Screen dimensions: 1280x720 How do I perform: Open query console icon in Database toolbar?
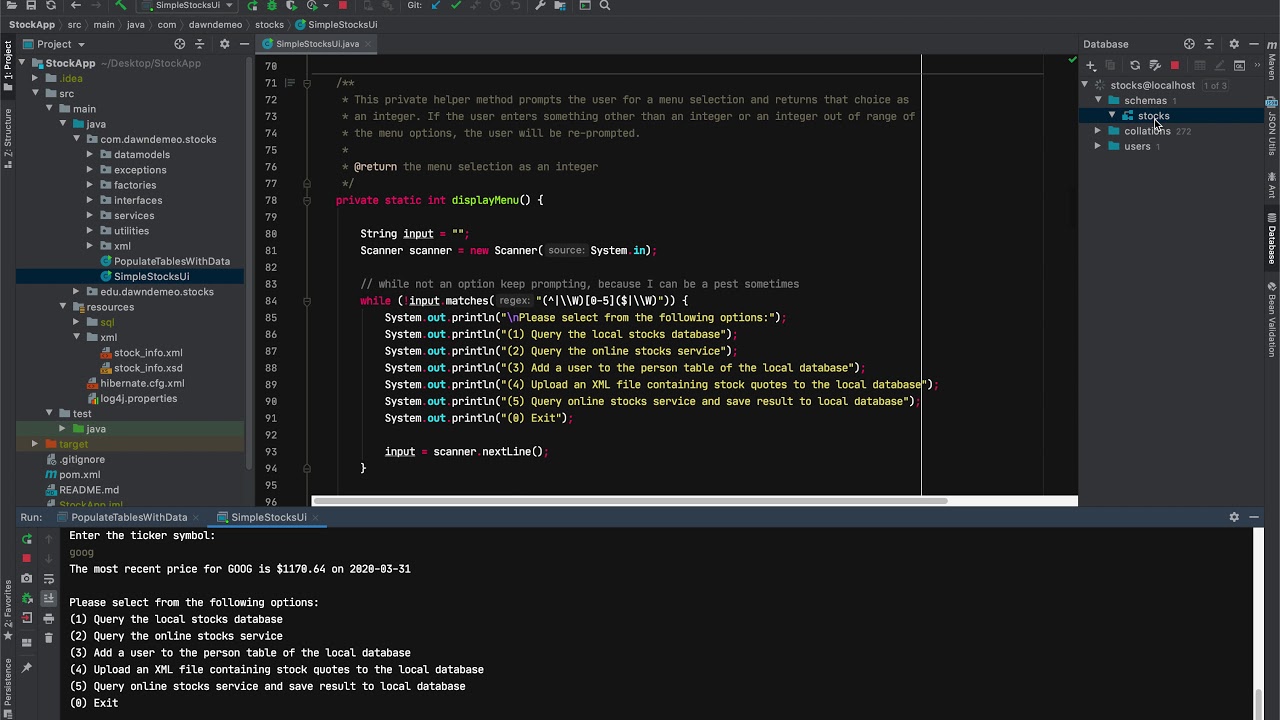click(x=1239, y=66)
